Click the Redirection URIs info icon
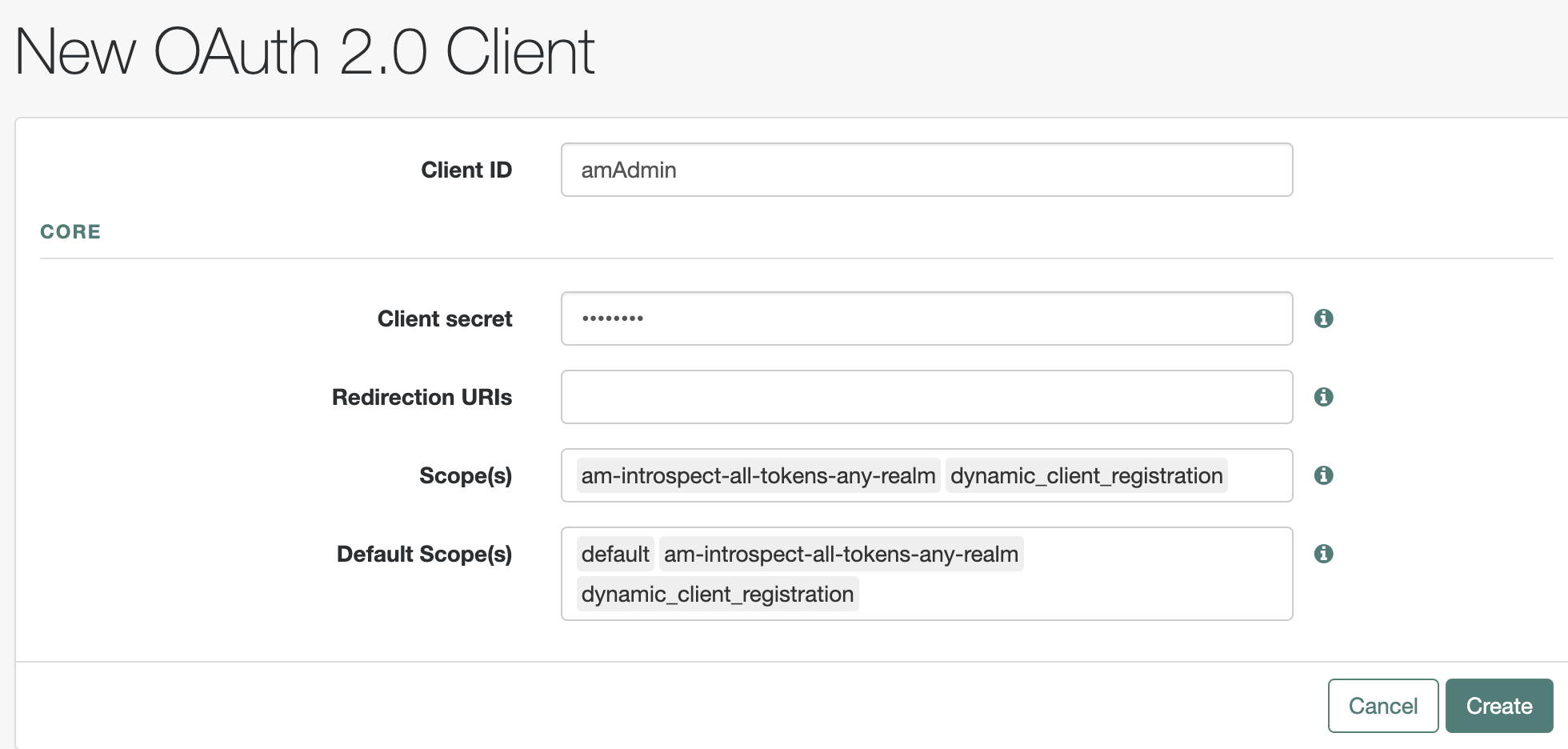 [1324, 397]
